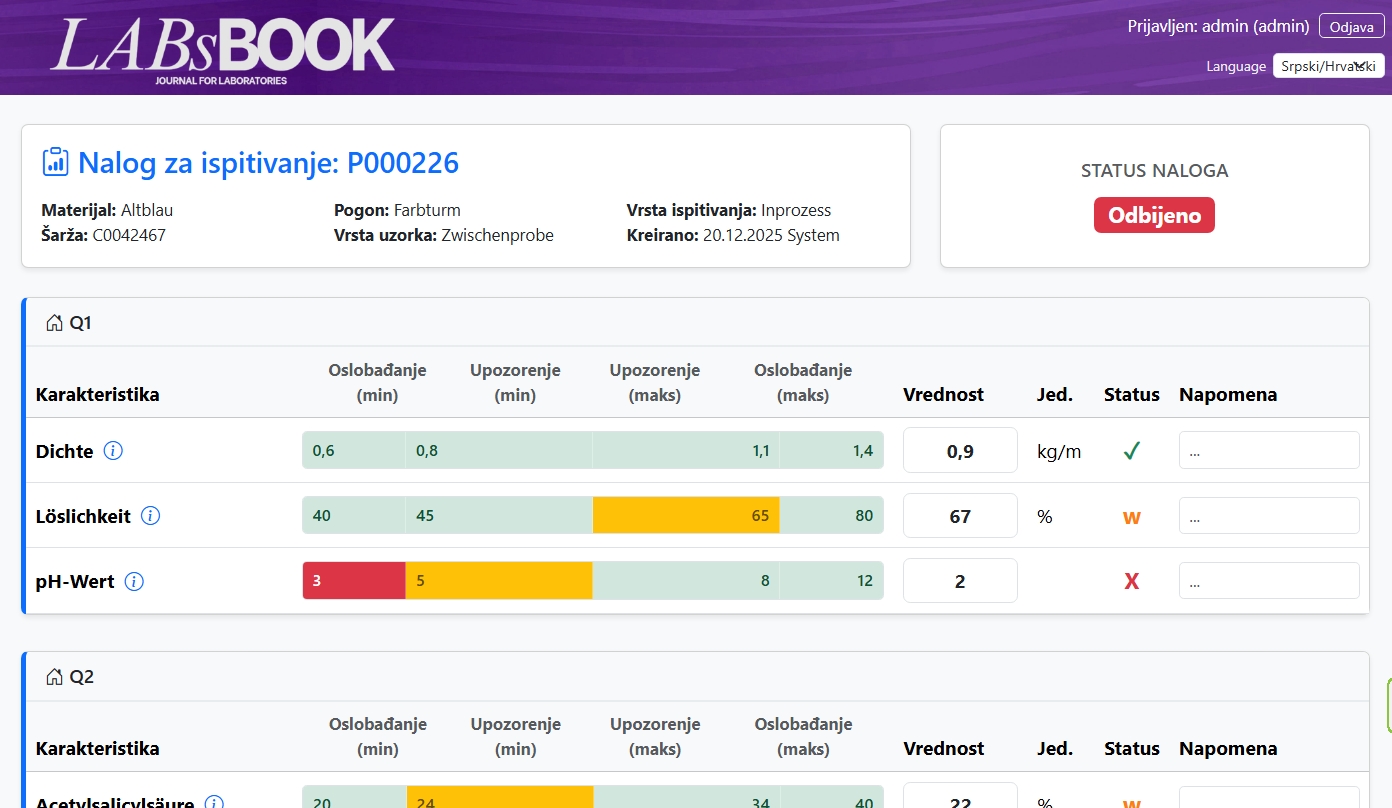Click the Karakteristika header in Q2 table
The height and width of the screenshot is (808, 1392).
[x=98, y=748]
